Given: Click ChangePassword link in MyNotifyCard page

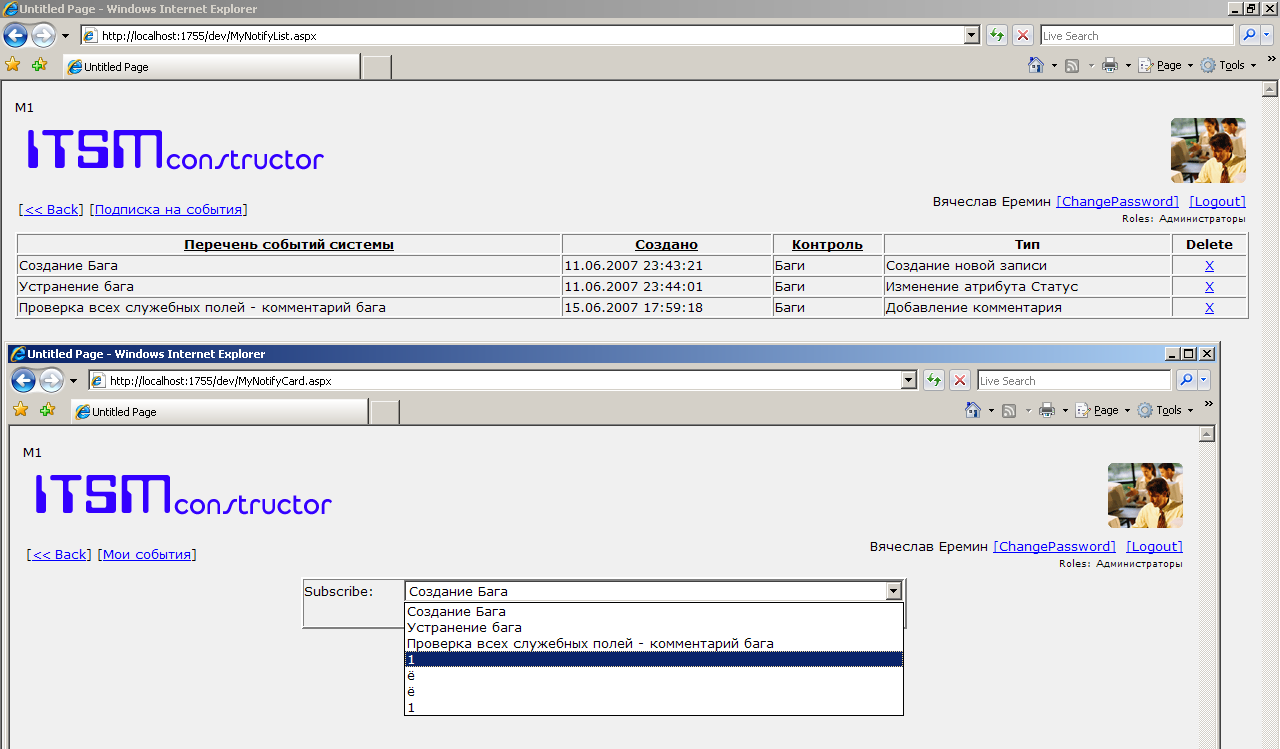Looking at the screenshot, I should [x=1054, y=546].
